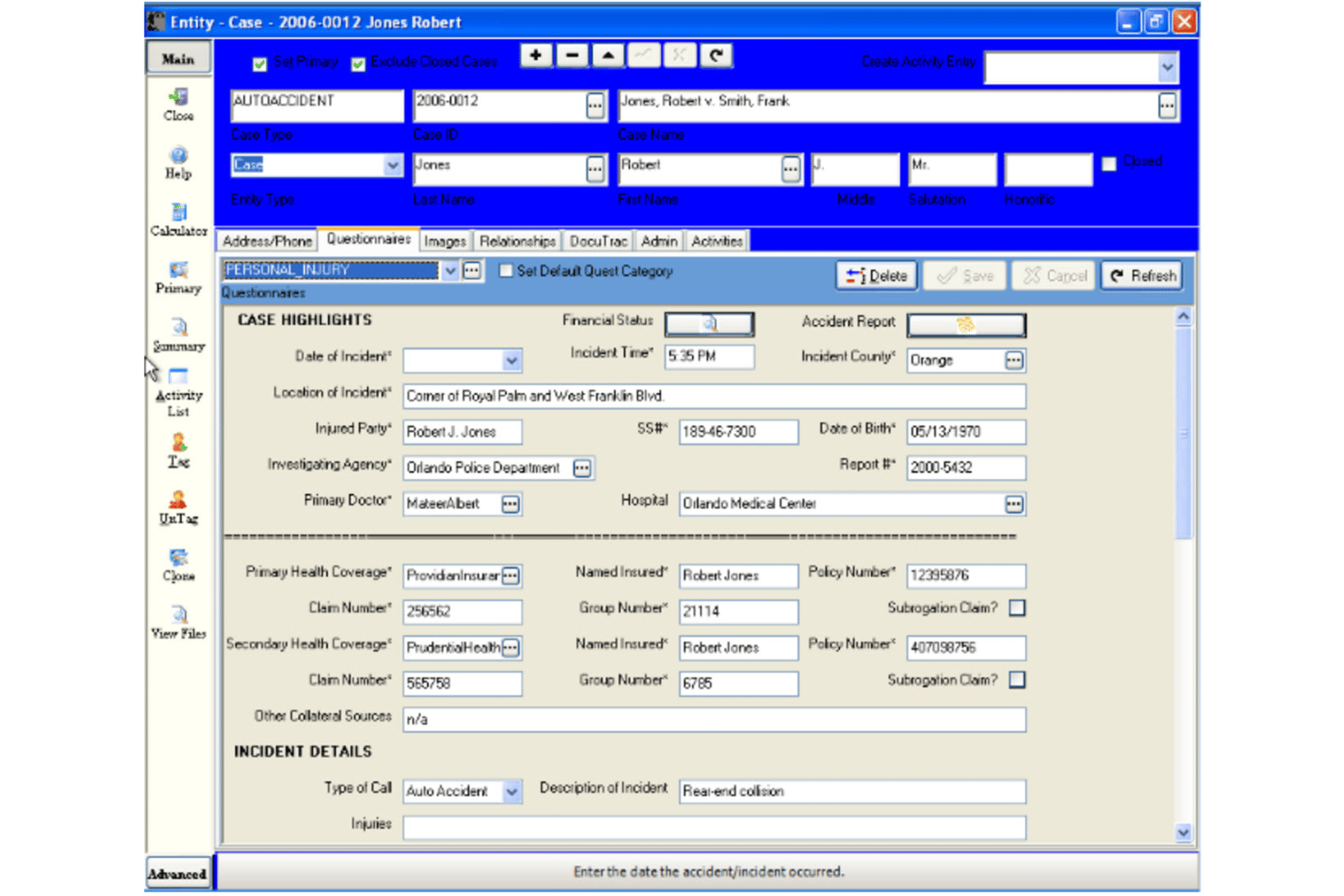The height and width of the screenshot is (896, 1344).
Task: Click the Advanced button
Action: [178, 873]
